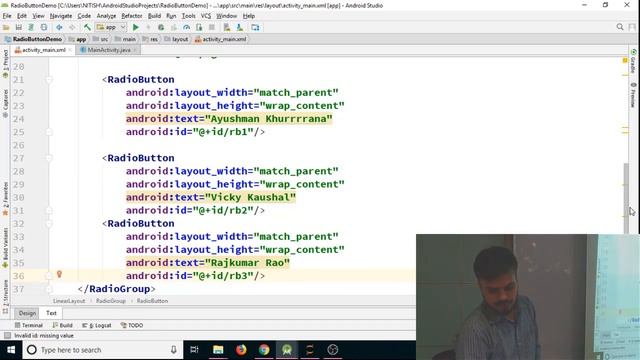This screenshot has height=360, width=640.
Task: Open the Logcat tool window
Action: [97, 325]
